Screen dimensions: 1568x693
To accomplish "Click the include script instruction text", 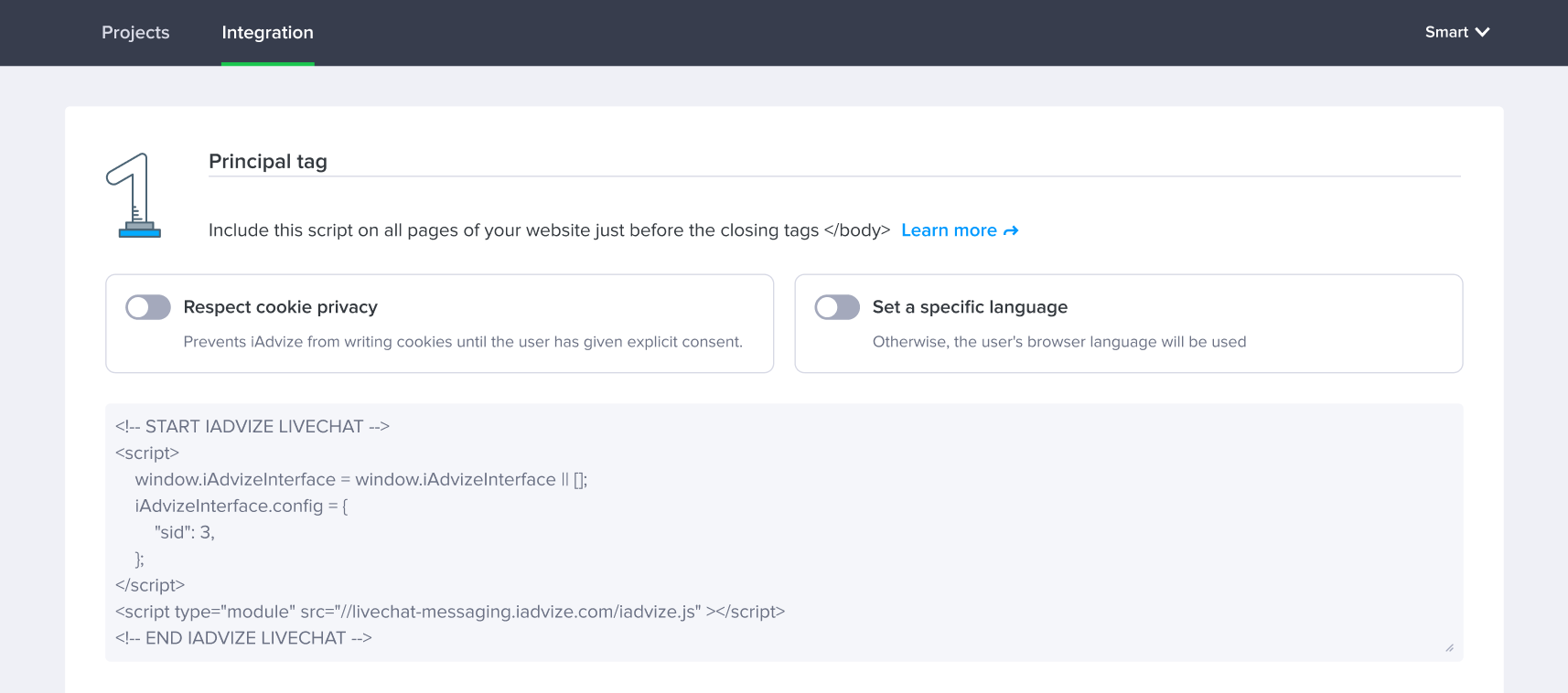I will coord(549,230).
